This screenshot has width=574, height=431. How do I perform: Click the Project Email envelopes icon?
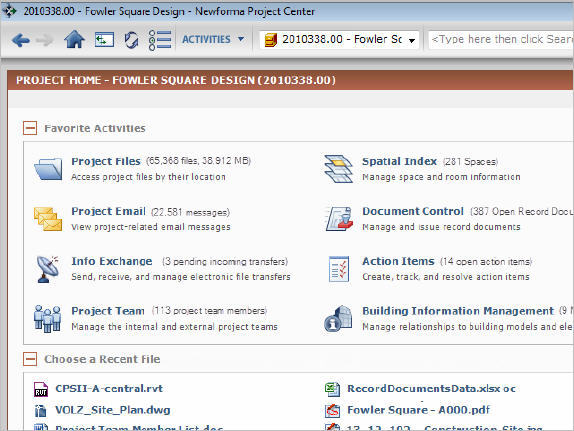[48, 219]
